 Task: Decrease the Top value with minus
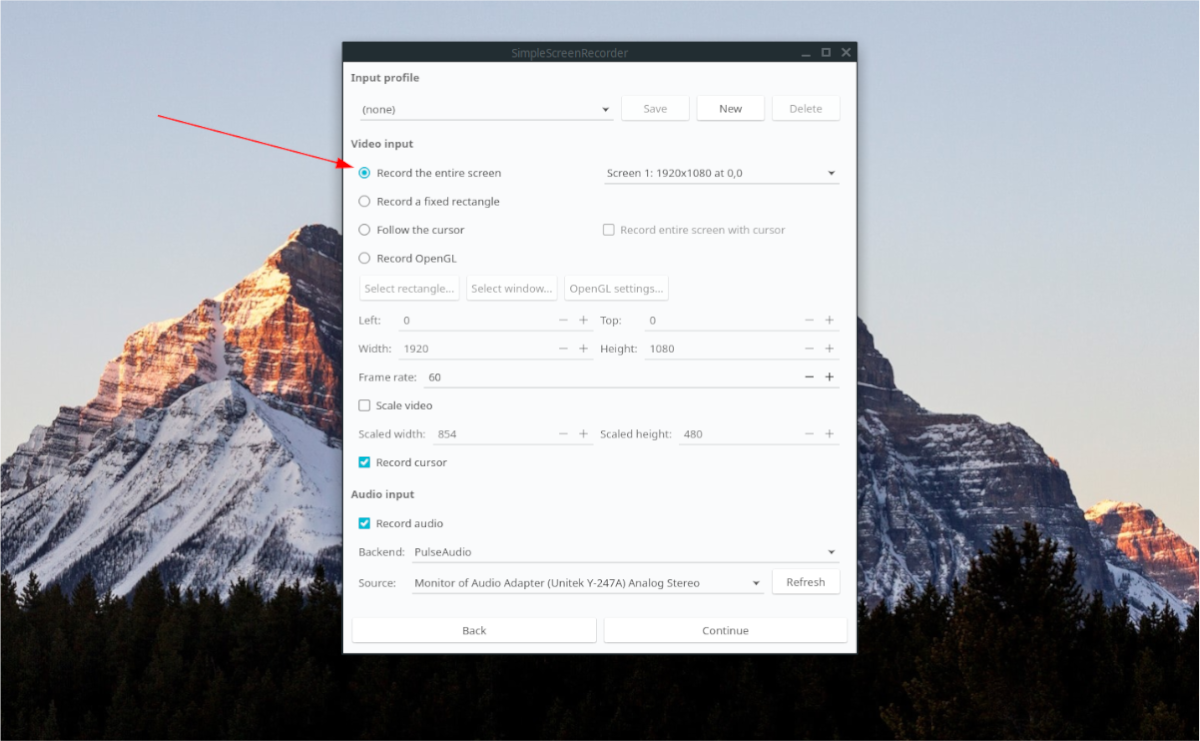pyautogui.click(x=809, y=320)
